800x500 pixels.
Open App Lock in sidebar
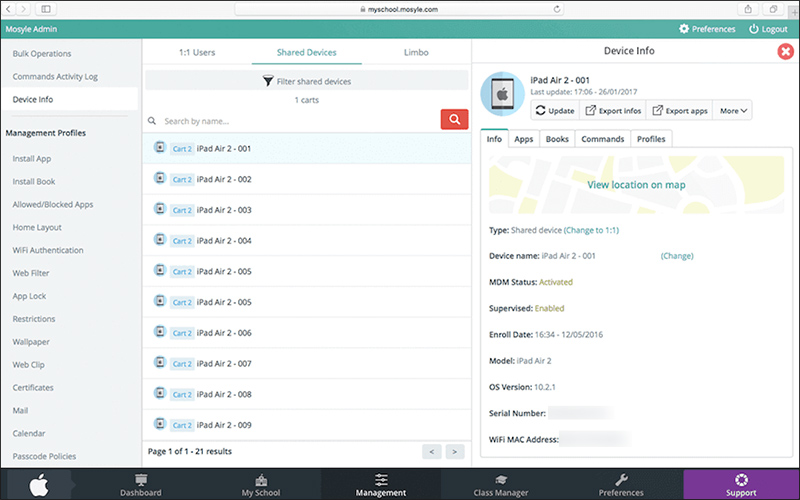coord(29,296)
